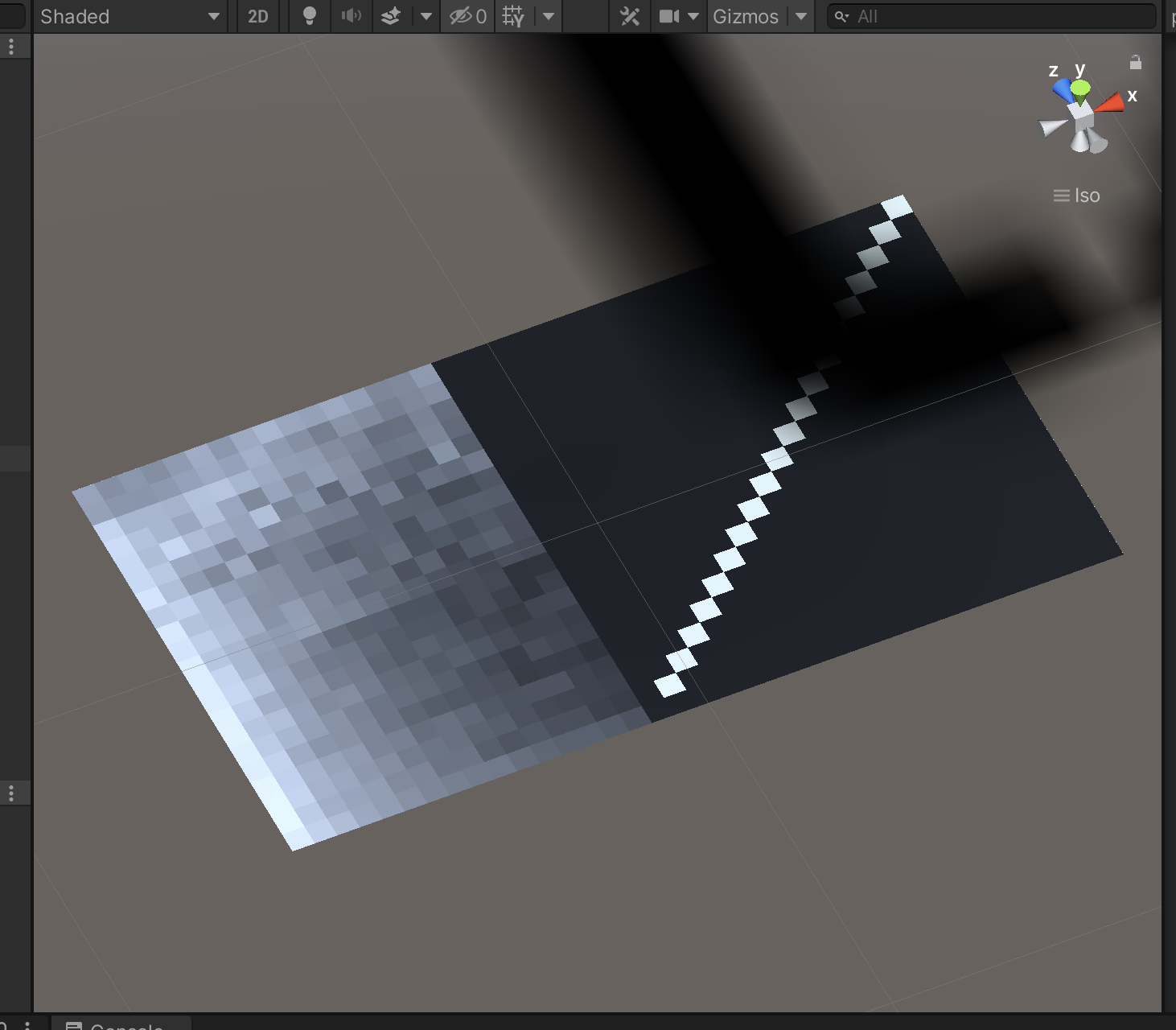Open the Shaded draw mode dropdown
Screen dimensions: 1176x1030
129,17
